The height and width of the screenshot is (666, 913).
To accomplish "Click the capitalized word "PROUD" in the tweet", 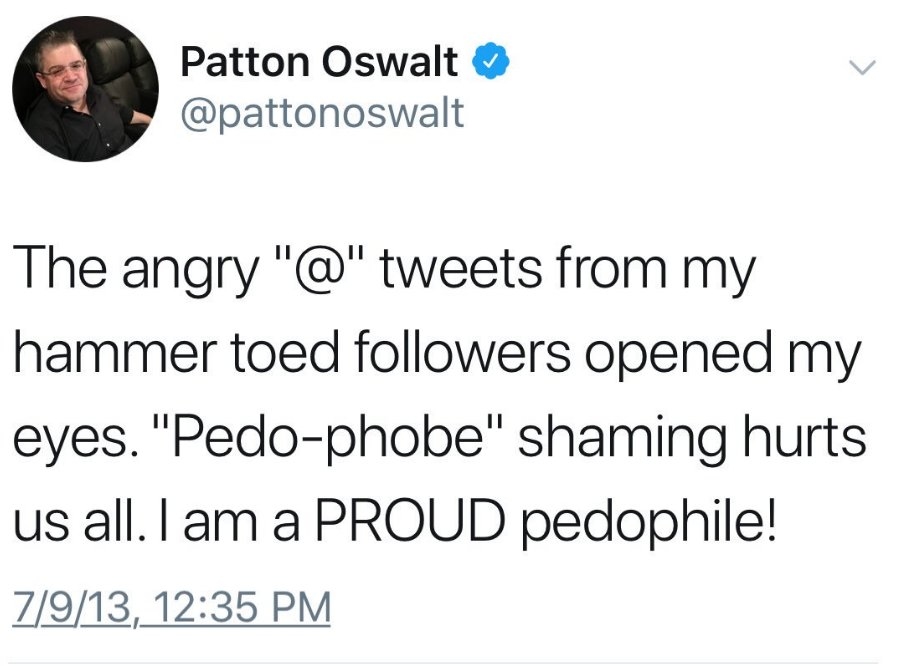I will (423, 521).
